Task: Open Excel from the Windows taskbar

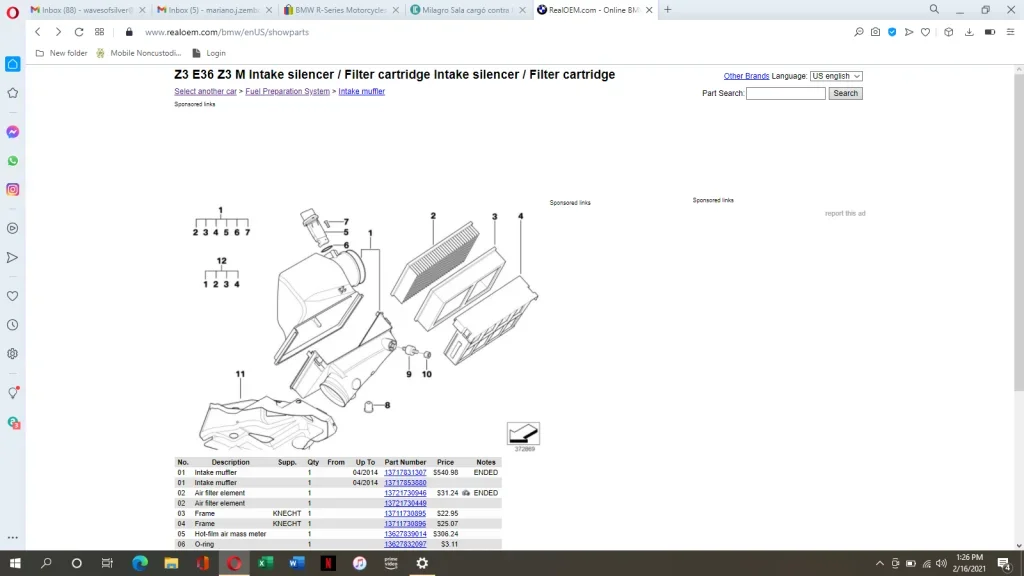Action: pyautogui.click(x=265, y=563)
